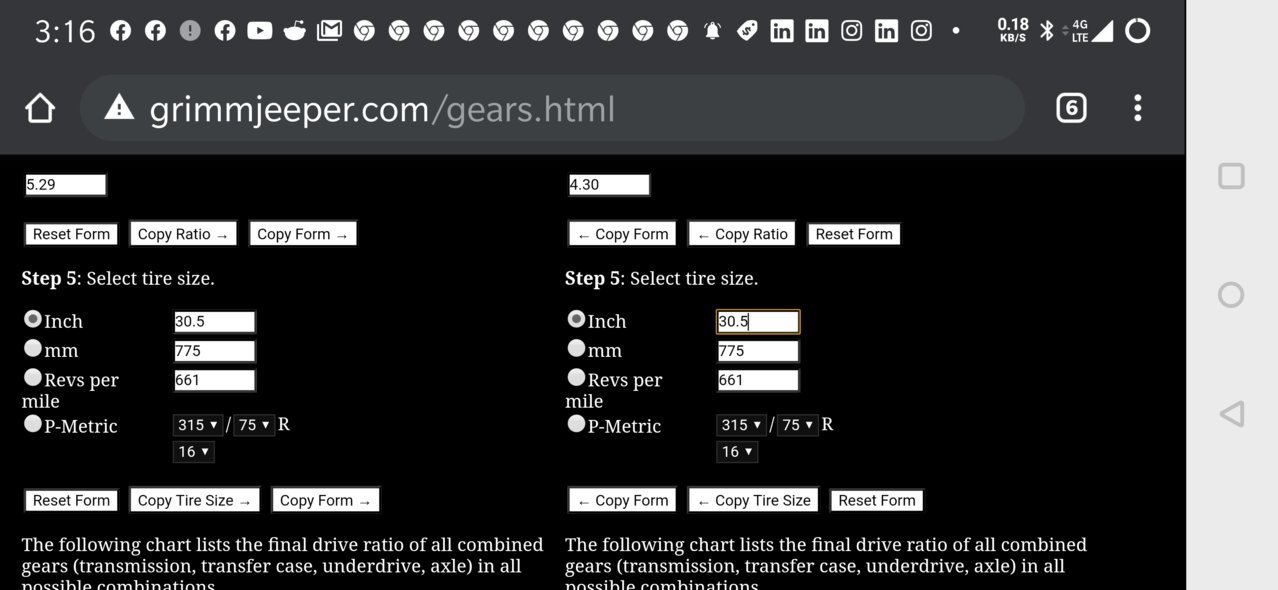Tap the bell notification icon in status bar

click(712, 31)
